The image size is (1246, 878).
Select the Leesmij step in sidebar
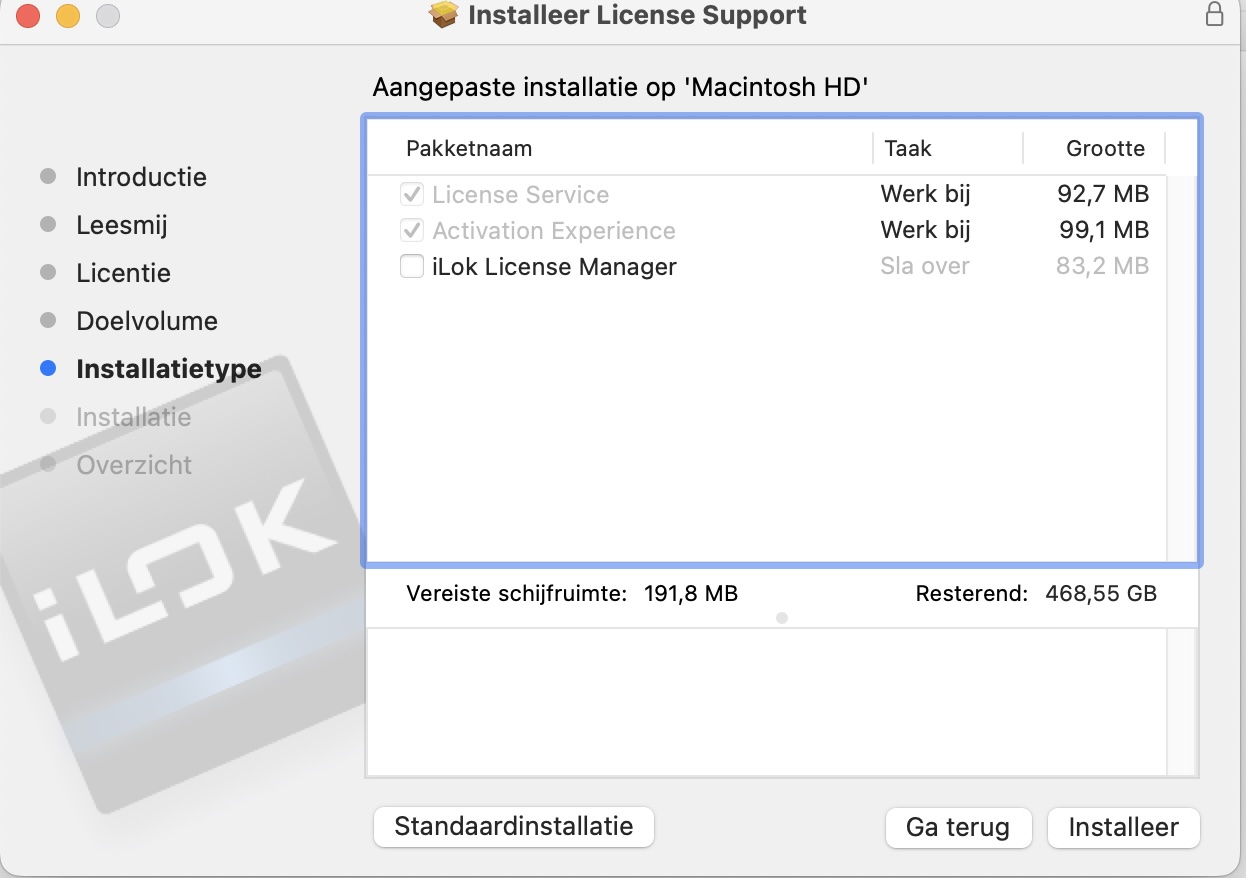point(122,225)
